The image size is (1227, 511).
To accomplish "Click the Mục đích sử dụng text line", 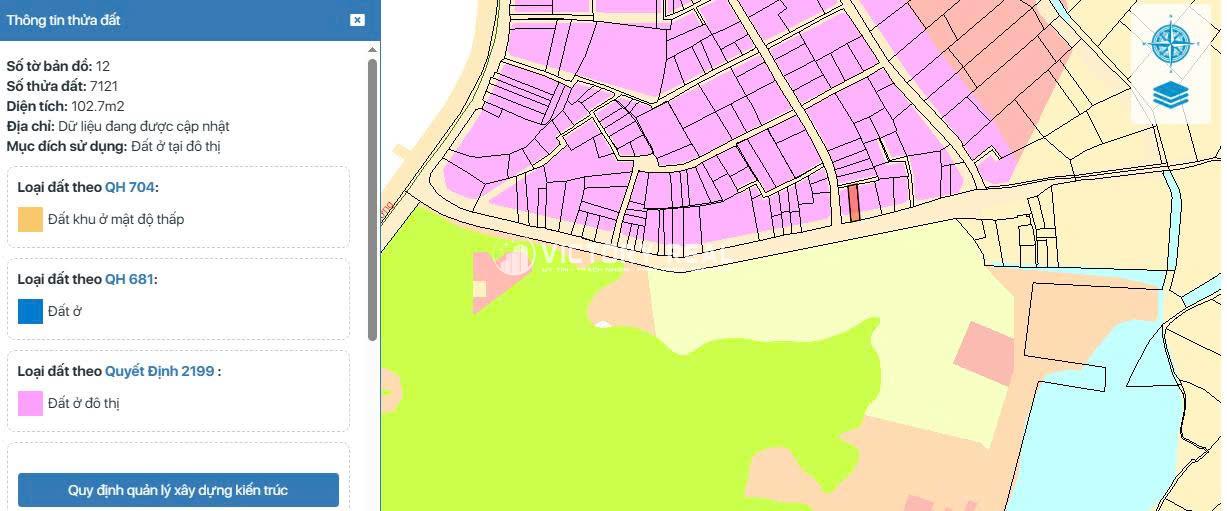I will click(x=113, y=146).
